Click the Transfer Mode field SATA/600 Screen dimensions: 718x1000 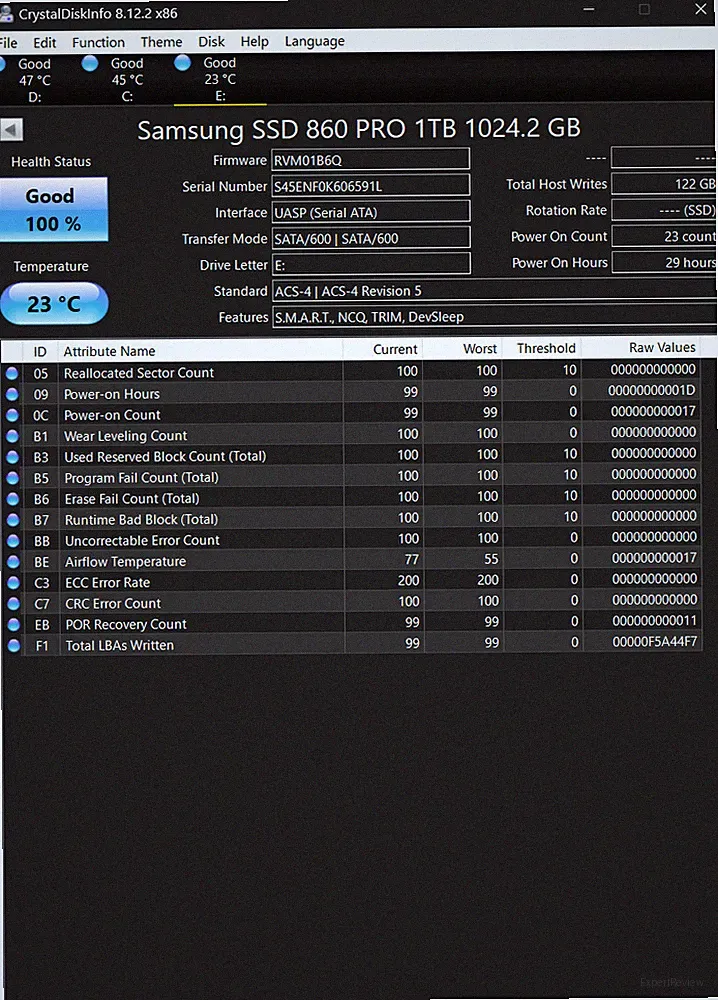(370, 238)
